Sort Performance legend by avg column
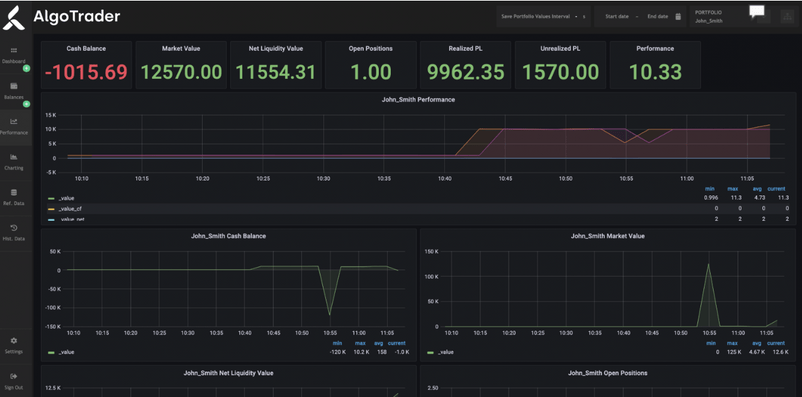 [758, 189]
